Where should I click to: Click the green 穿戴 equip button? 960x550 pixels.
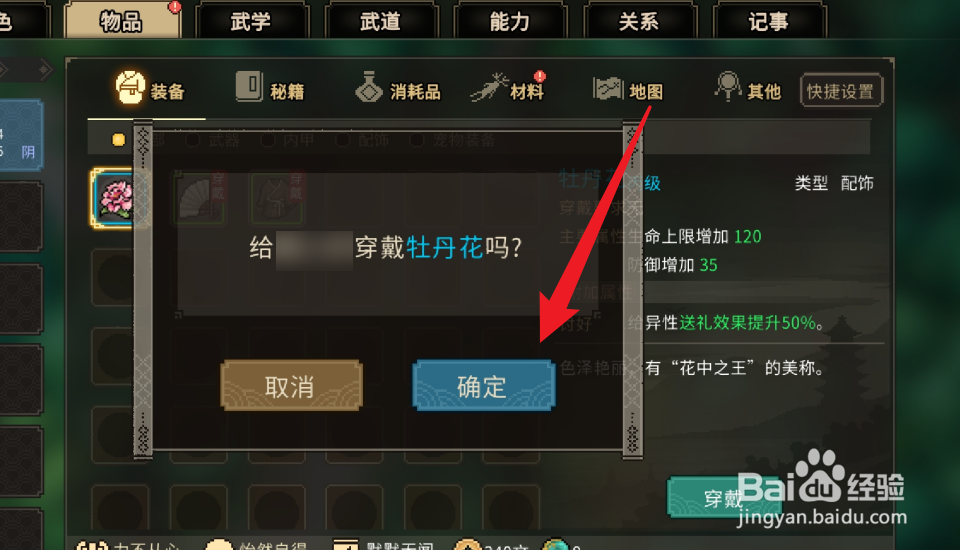click(x=723, y=498)
